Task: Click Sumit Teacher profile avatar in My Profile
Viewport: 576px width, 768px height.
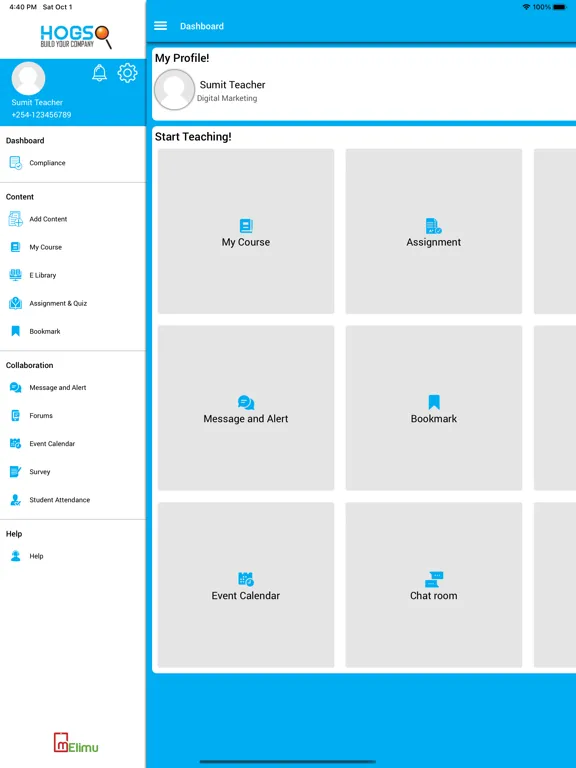Action: coord(174,90)
